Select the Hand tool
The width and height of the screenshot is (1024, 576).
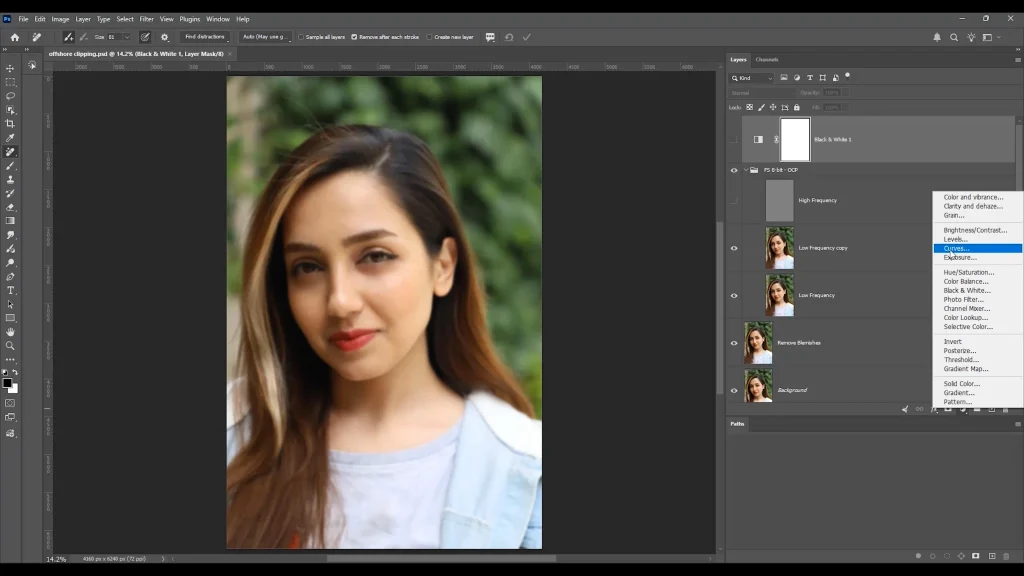[x=10, y=332]
